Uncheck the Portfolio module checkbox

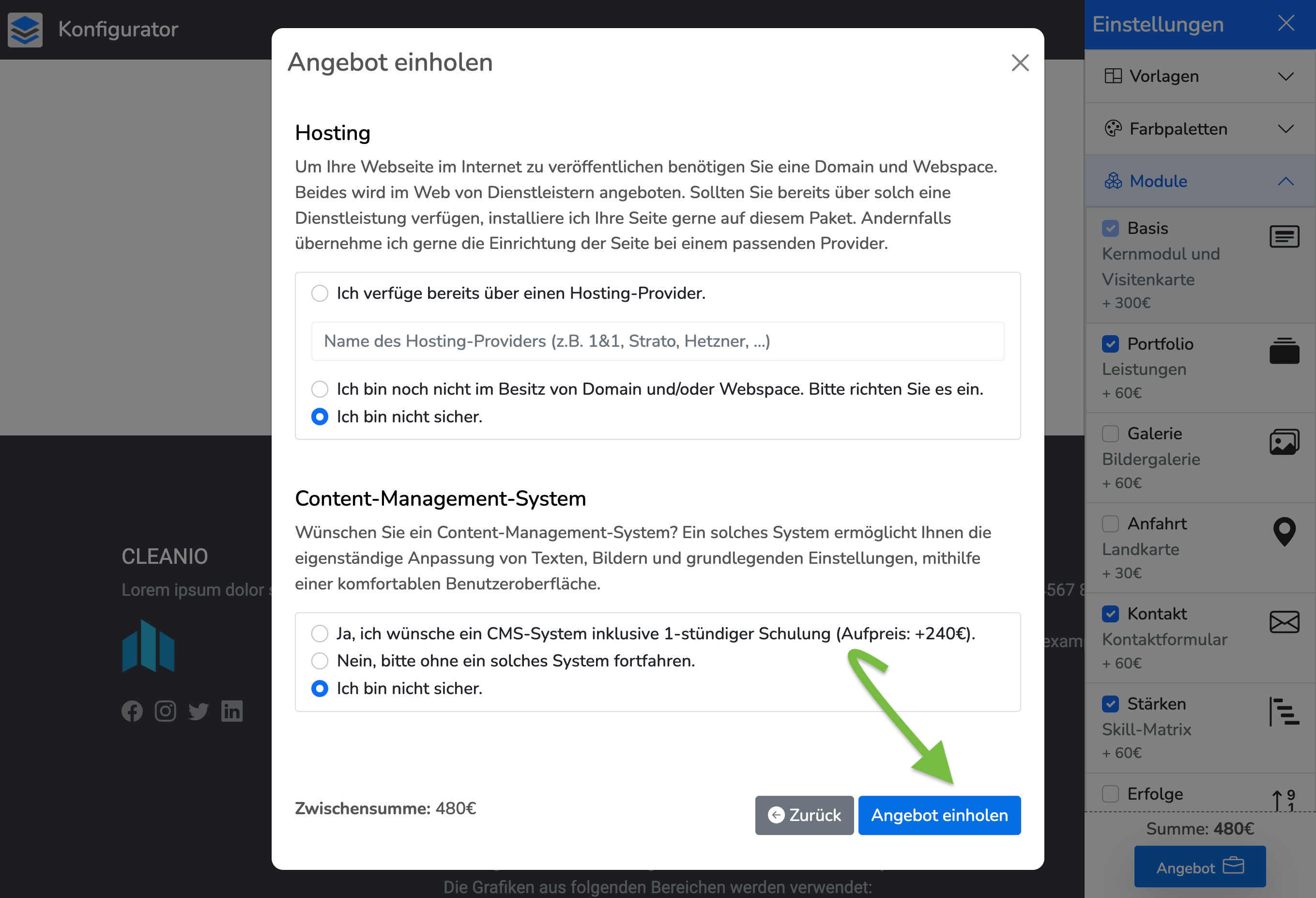tap(1110, 344)
